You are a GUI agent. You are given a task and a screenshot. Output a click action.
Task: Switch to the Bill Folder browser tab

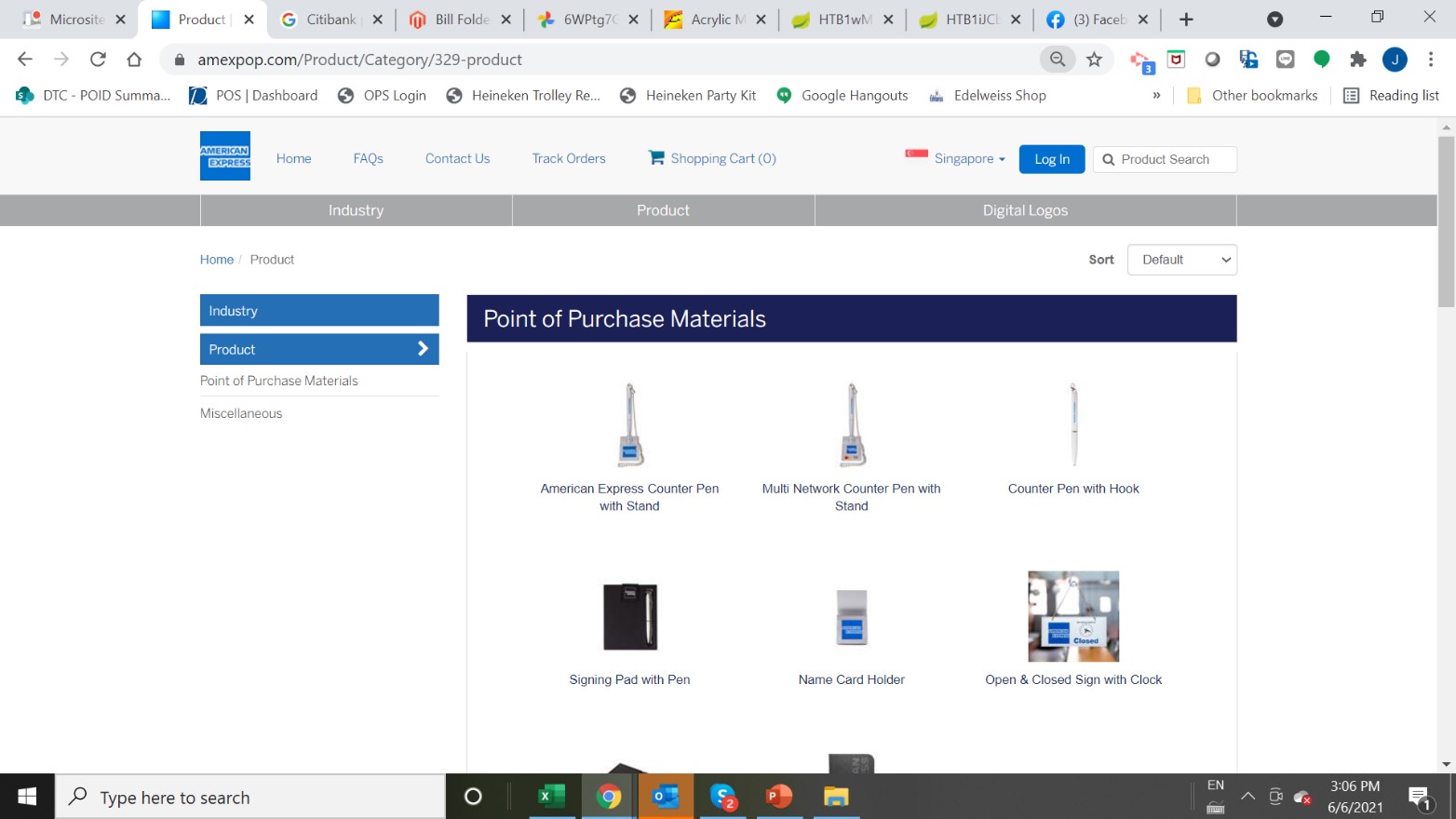[x=460, y=20]
